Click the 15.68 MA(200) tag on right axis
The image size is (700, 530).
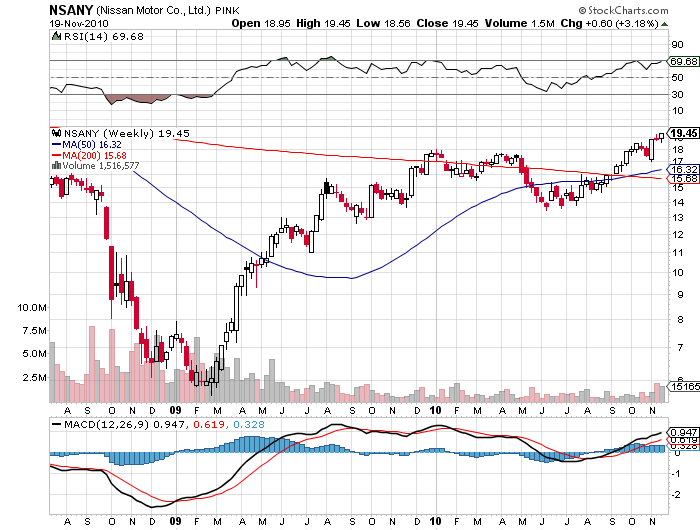(683, 179)
